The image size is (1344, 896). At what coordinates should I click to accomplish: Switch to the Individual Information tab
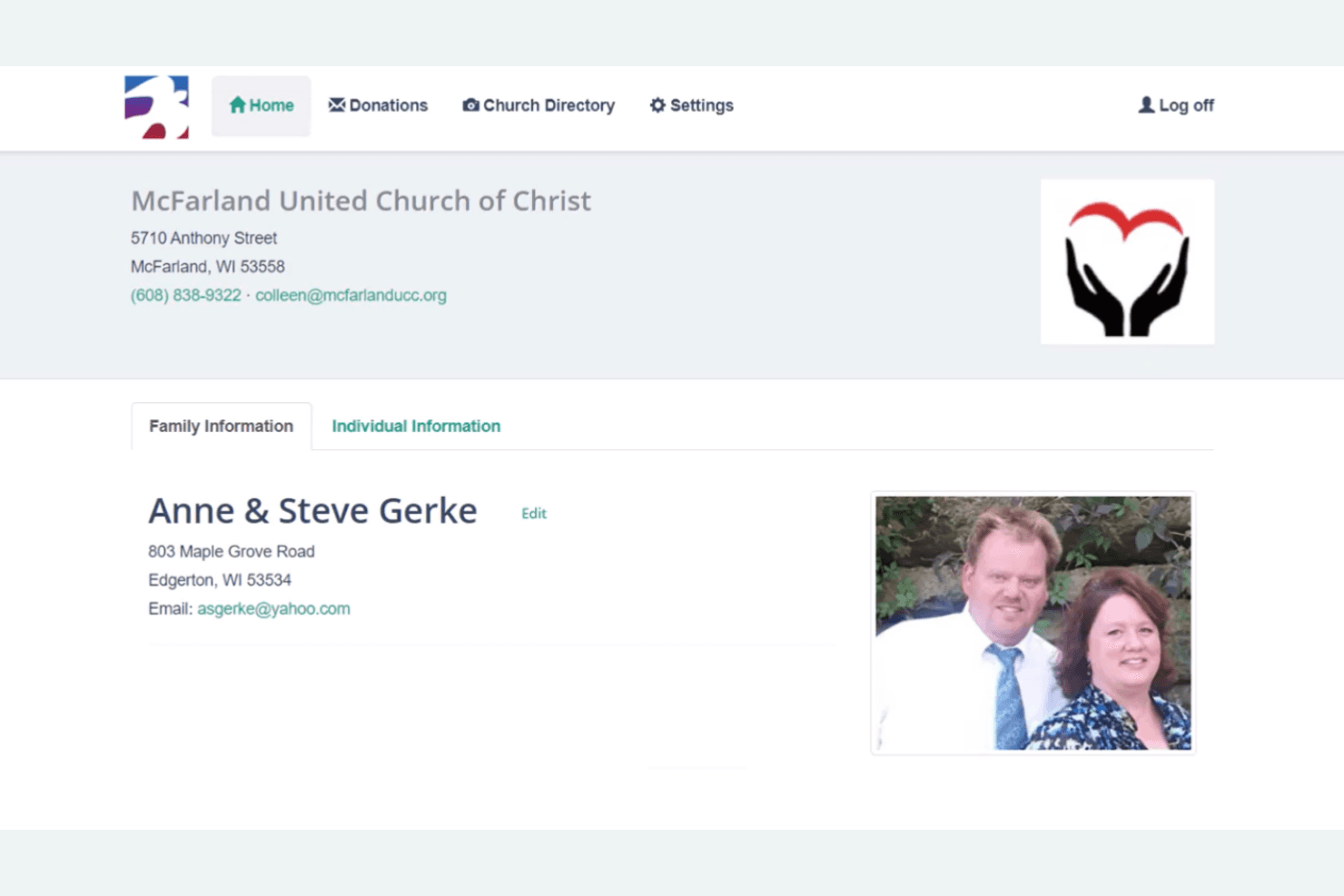[x=416, y=427]
